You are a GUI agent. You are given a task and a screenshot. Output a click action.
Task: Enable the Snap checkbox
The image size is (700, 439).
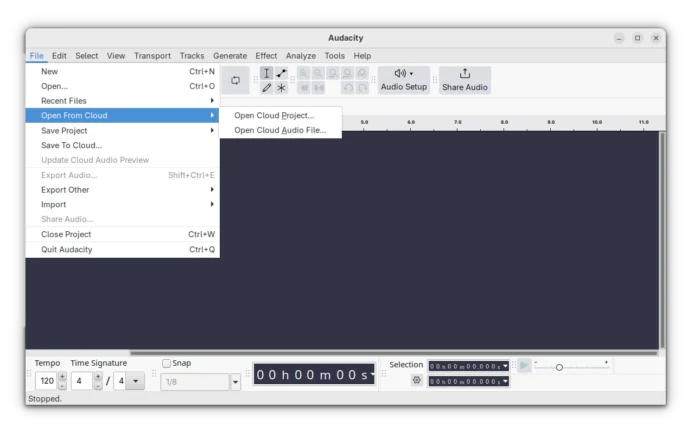pyautogui.click(x=167, y=363)
